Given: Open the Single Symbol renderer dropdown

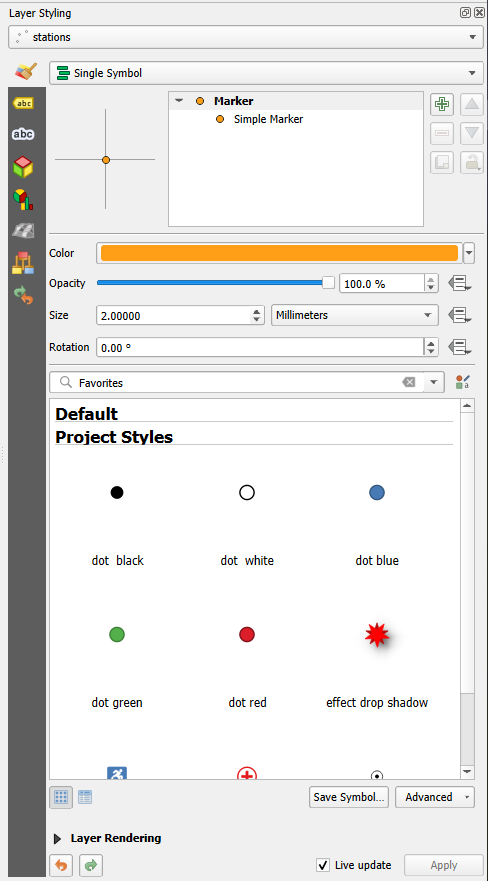Looking at the screenshot, I should tap(266, 73).
